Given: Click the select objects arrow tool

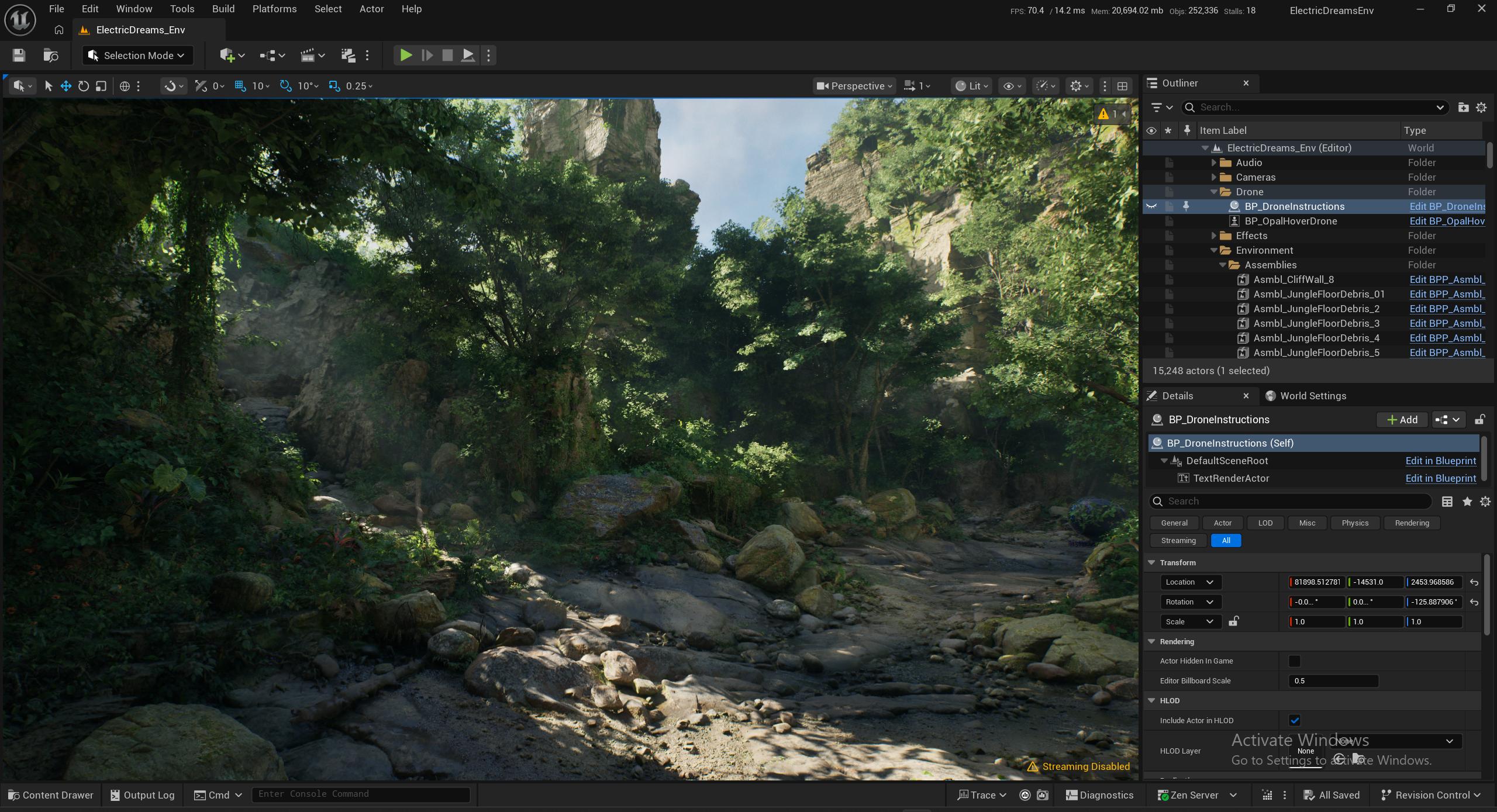Looking at the screenshot, I should pos(49,86).
